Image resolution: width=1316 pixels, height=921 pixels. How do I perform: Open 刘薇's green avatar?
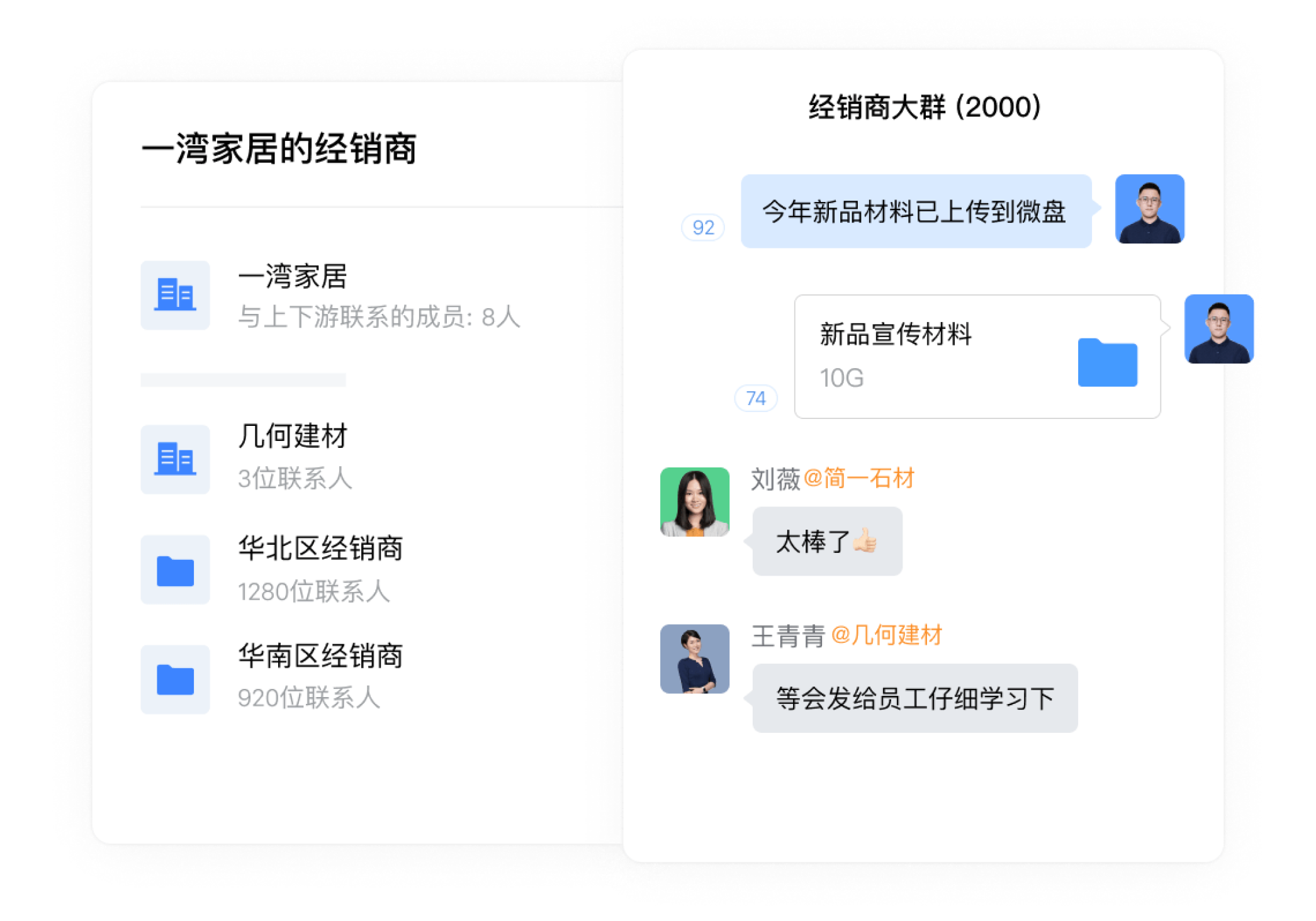point(694,501)
